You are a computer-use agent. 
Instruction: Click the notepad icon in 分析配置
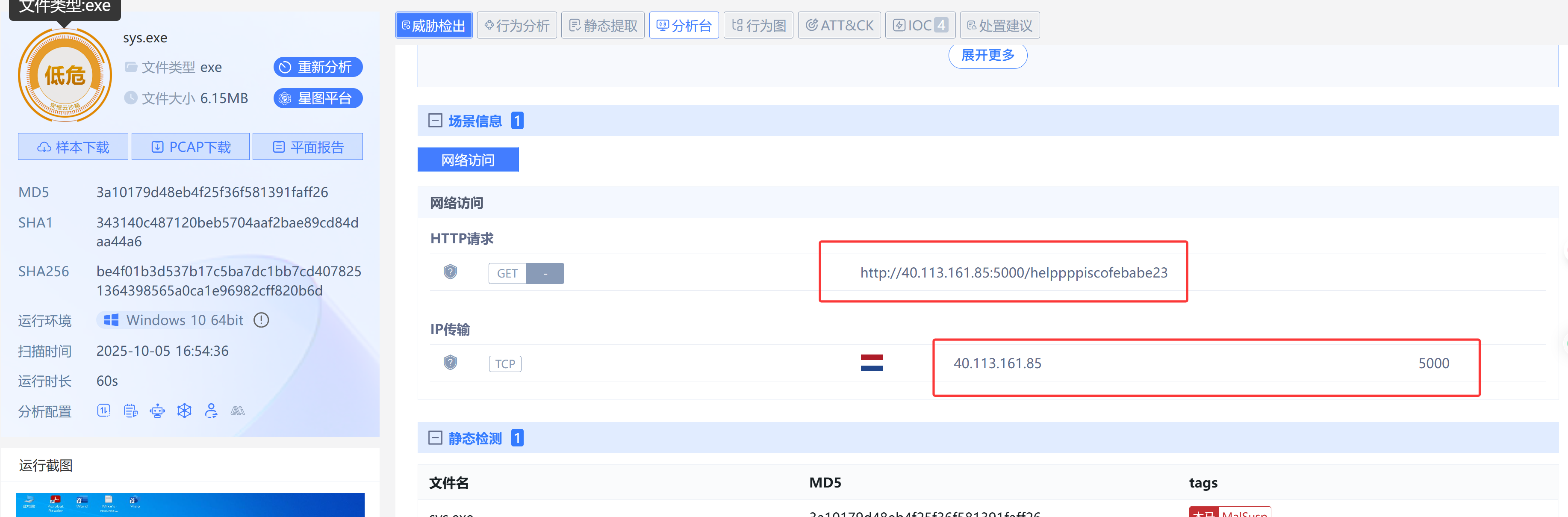click(131, 411)
